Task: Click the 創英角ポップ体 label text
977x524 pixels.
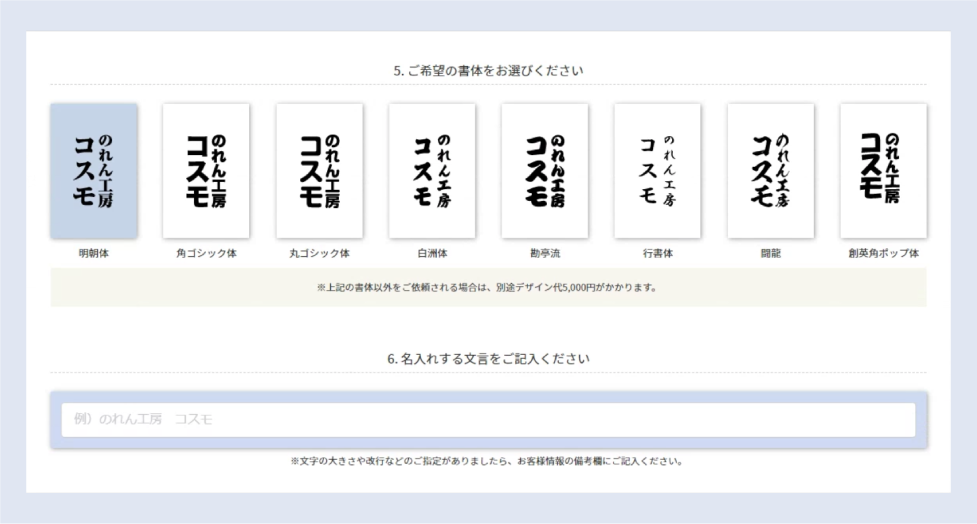Action: point(884,254)
